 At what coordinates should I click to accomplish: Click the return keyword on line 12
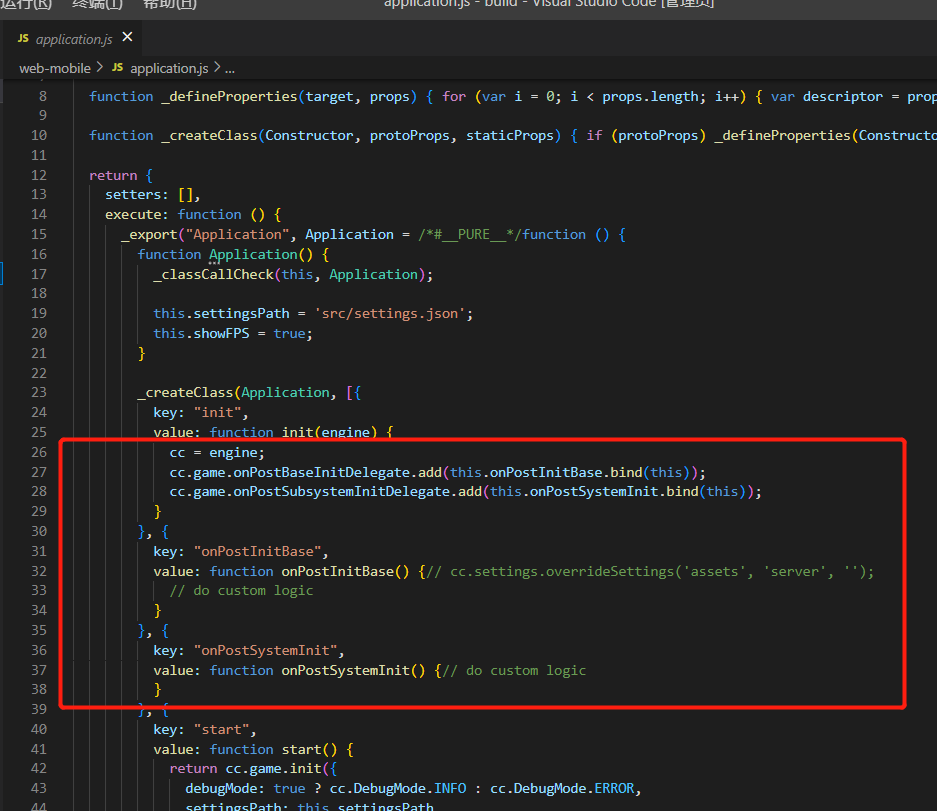pyautogui.click(x=113, y=175)
